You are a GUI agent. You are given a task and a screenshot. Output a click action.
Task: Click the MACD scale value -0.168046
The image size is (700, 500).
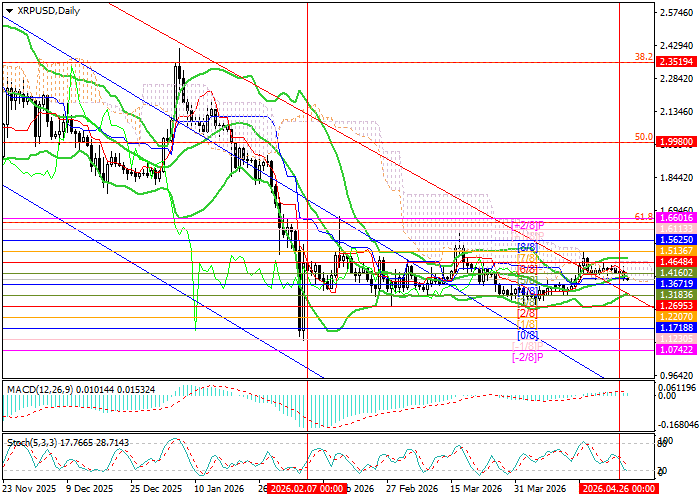[x=677, y=426]
